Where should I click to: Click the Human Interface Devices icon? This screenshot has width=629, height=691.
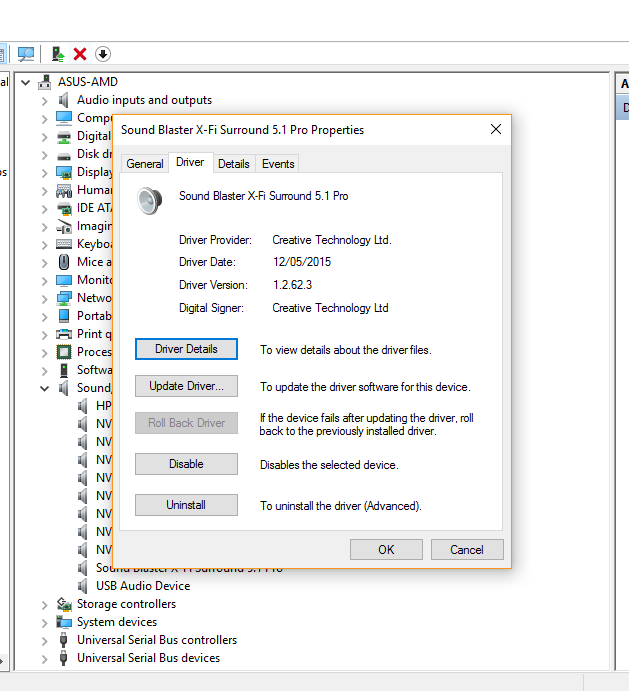64,190
